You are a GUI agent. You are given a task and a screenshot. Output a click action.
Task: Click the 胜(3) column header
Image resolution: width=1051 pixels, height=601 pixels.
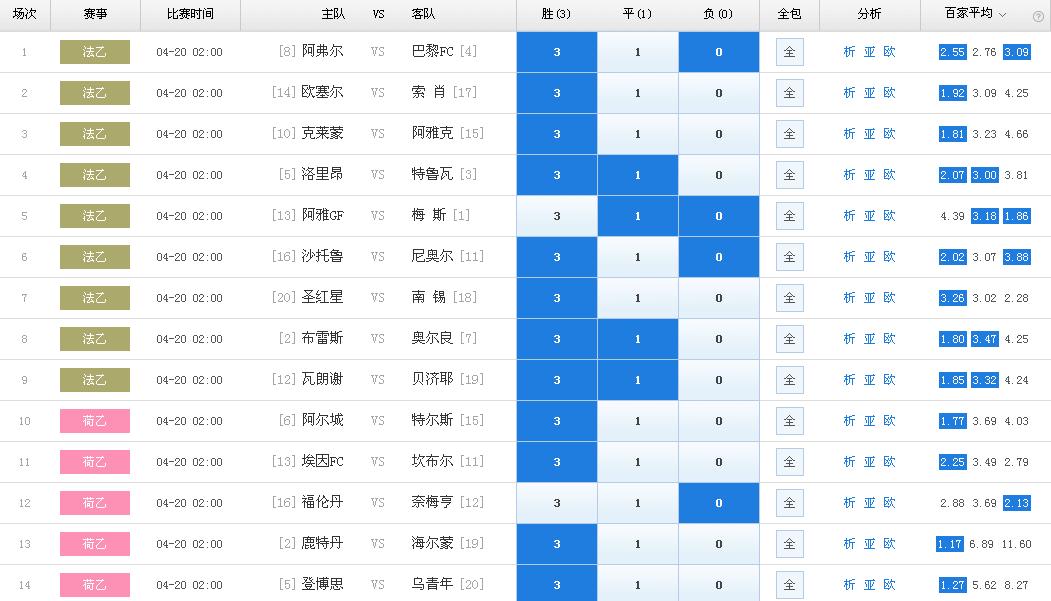tap(556, 14)
